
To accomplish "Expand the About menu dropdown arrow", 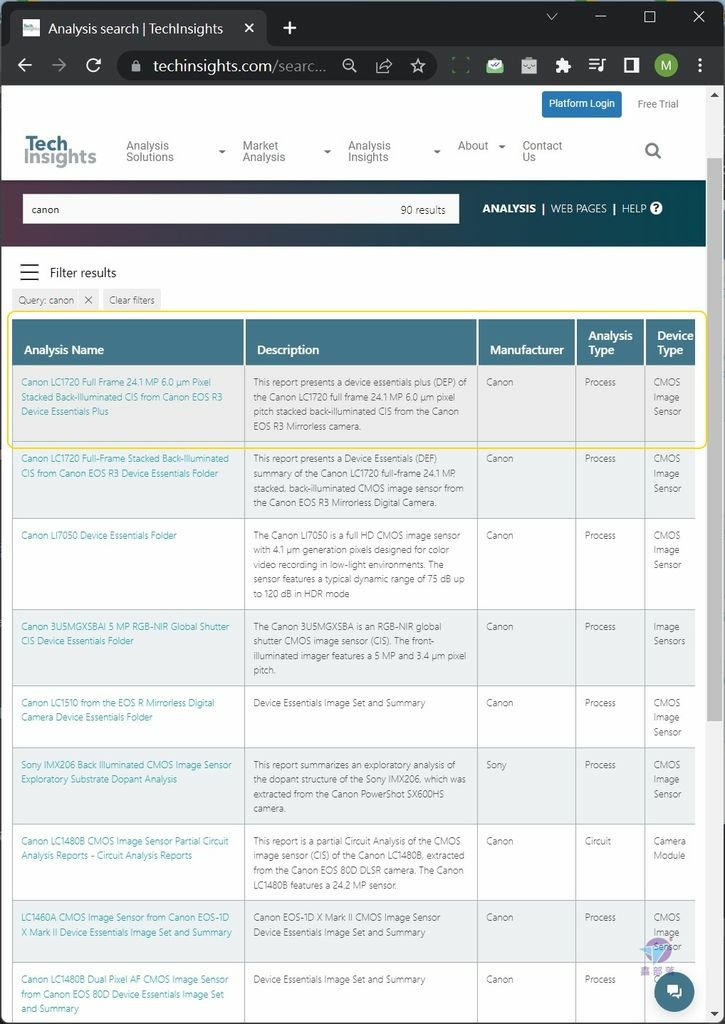I will [x=502, y=147].
